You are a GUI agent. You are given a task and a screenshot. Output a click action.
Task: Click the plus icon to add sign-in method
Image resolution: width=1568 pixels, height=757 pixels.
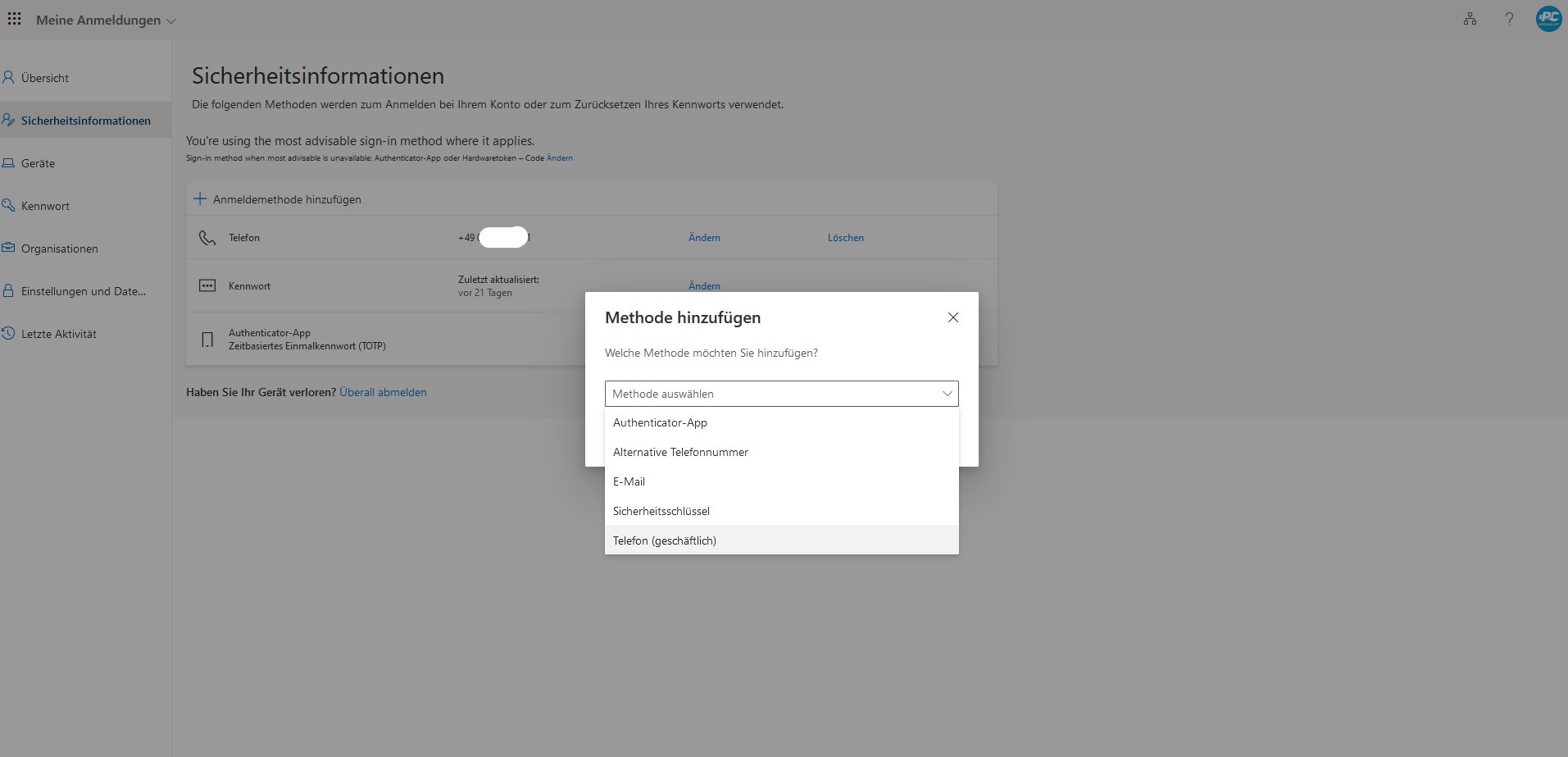click(x=200, y=199)
